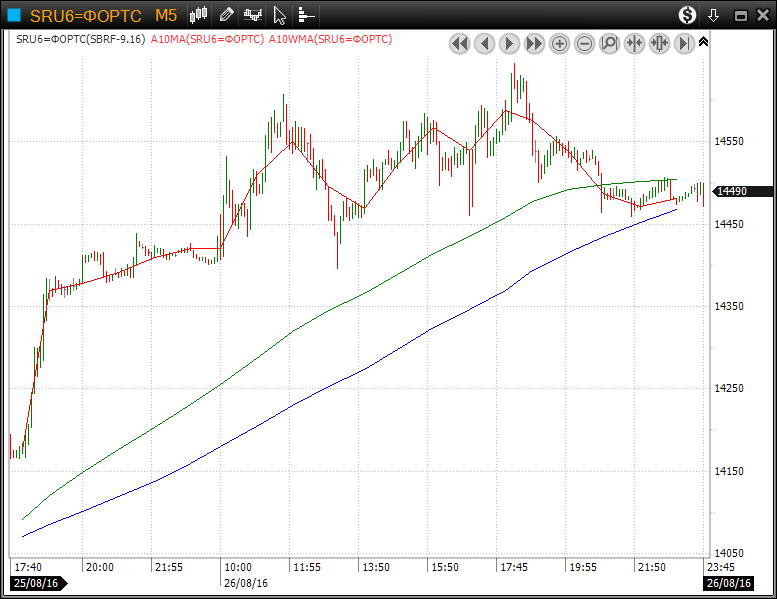777x599 pixels.
Task: Change the M5 timeframe
Action: click(x=166, y=15)
